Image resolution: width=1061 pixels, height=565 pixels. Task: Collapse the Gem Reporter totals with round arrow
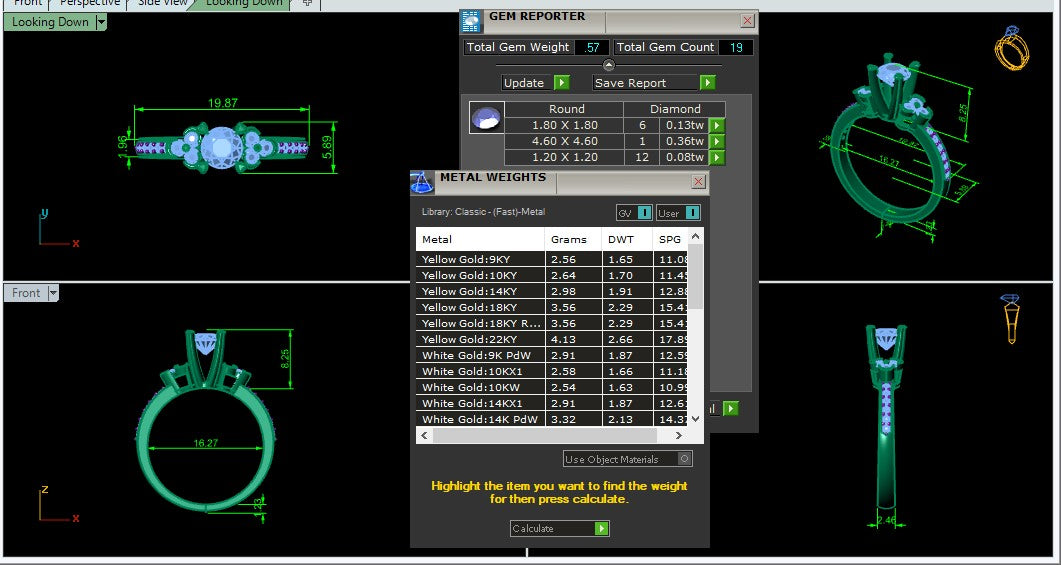[608, 66]
